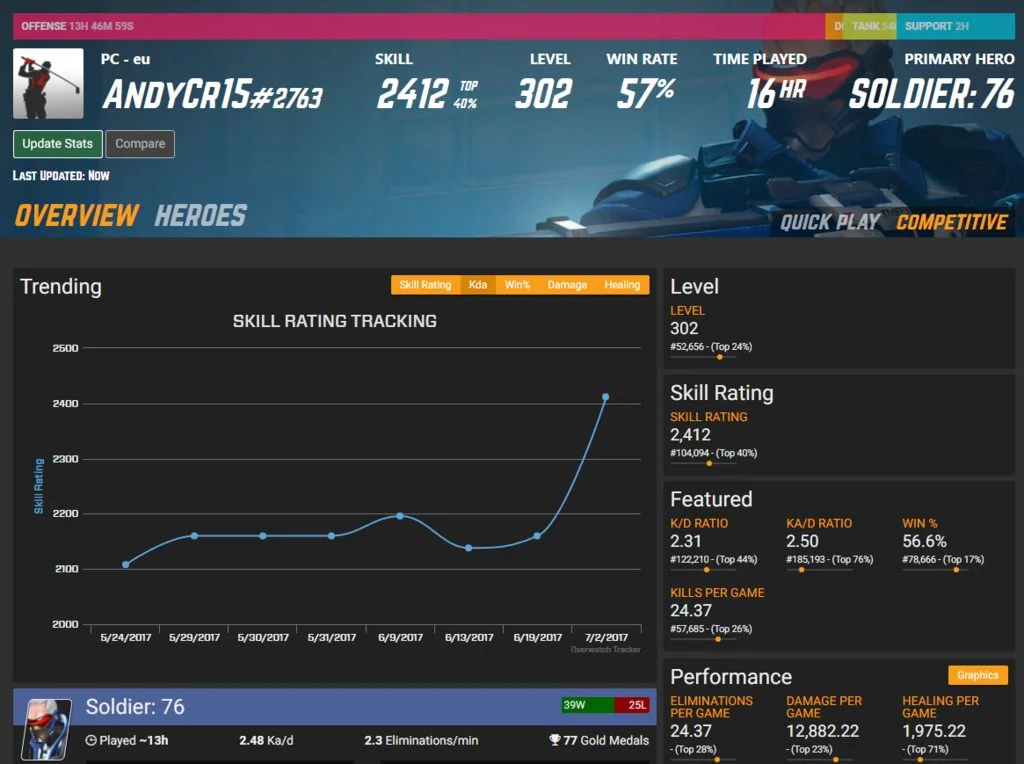Click the Update Stats button
The image size is (1024, 764).
[57, 144]
